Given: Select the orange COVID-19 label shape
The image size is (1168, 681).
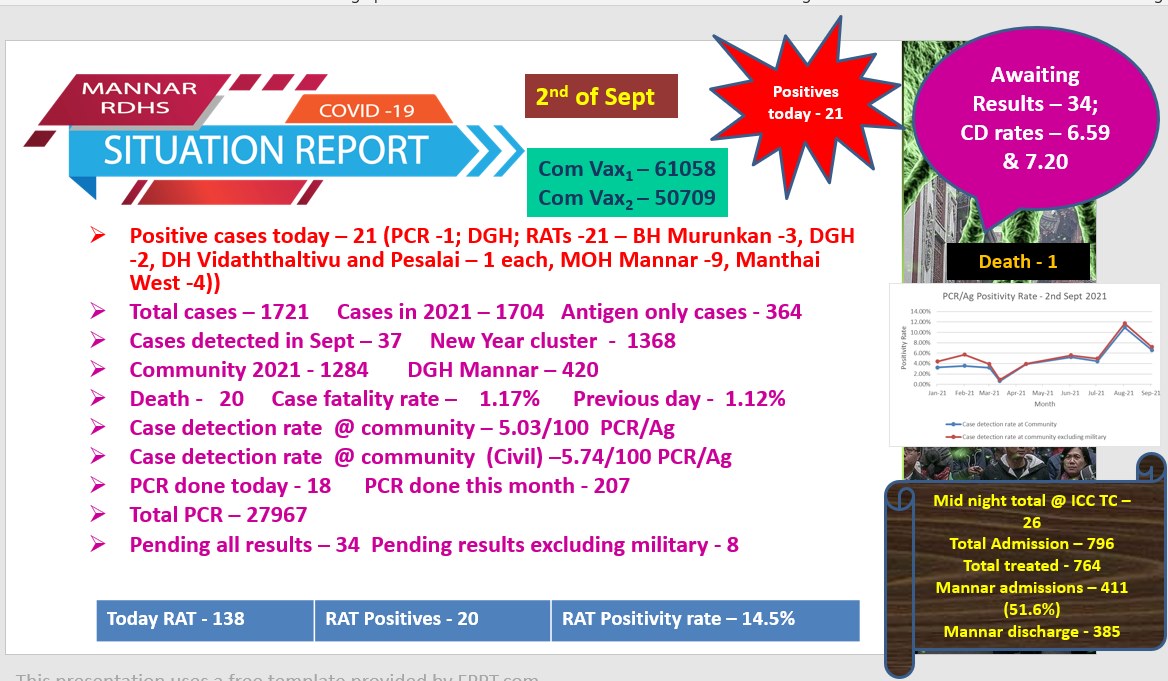Looking at the screenshot, I should click(x=368, y=110).
